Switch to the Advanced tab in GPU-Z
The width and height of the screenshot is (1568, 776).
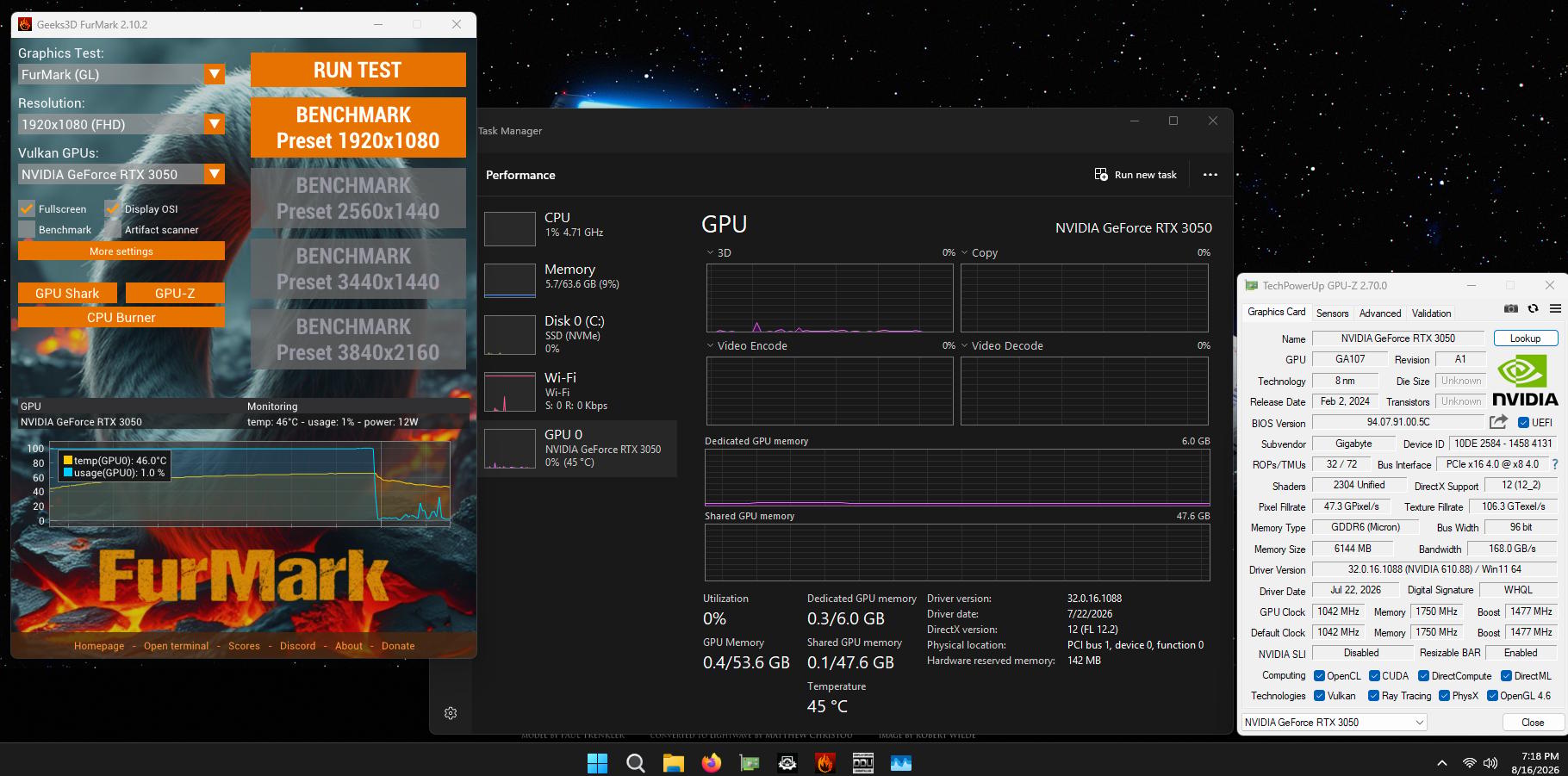click(x=1380, y=314)
